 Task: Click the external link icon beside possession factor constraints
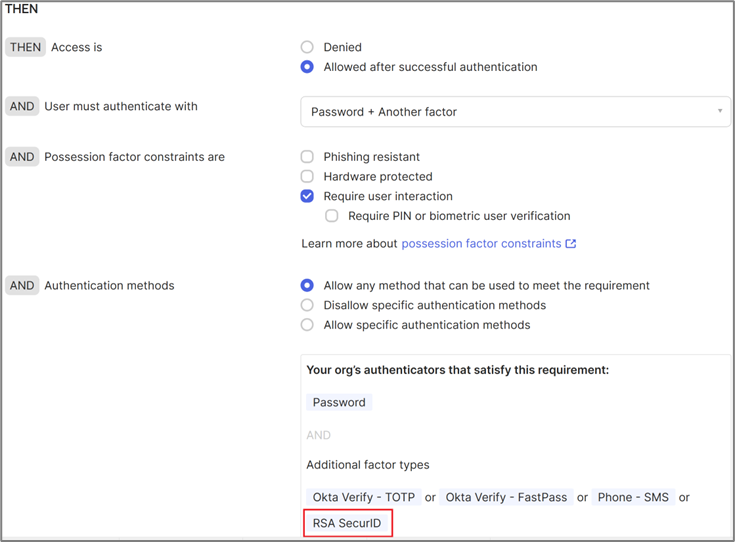(x=571, y=243)
